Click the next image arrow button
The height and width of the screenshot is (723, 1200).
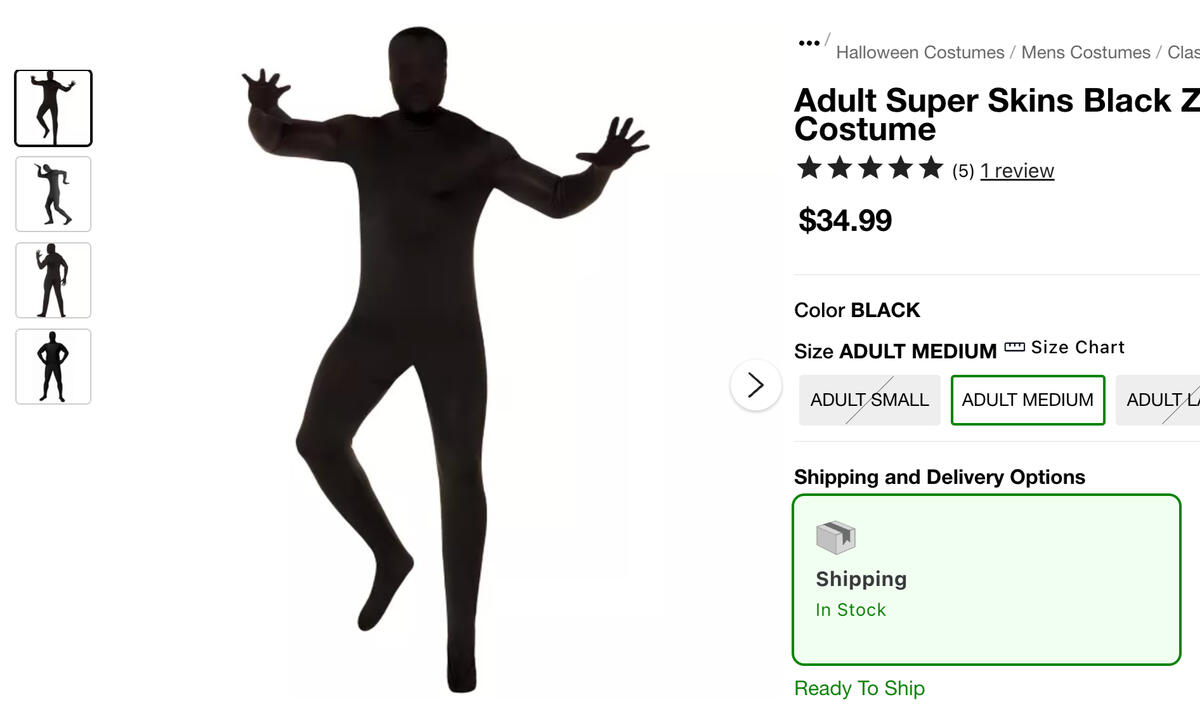pyautogui.click(x=755, y=385)
